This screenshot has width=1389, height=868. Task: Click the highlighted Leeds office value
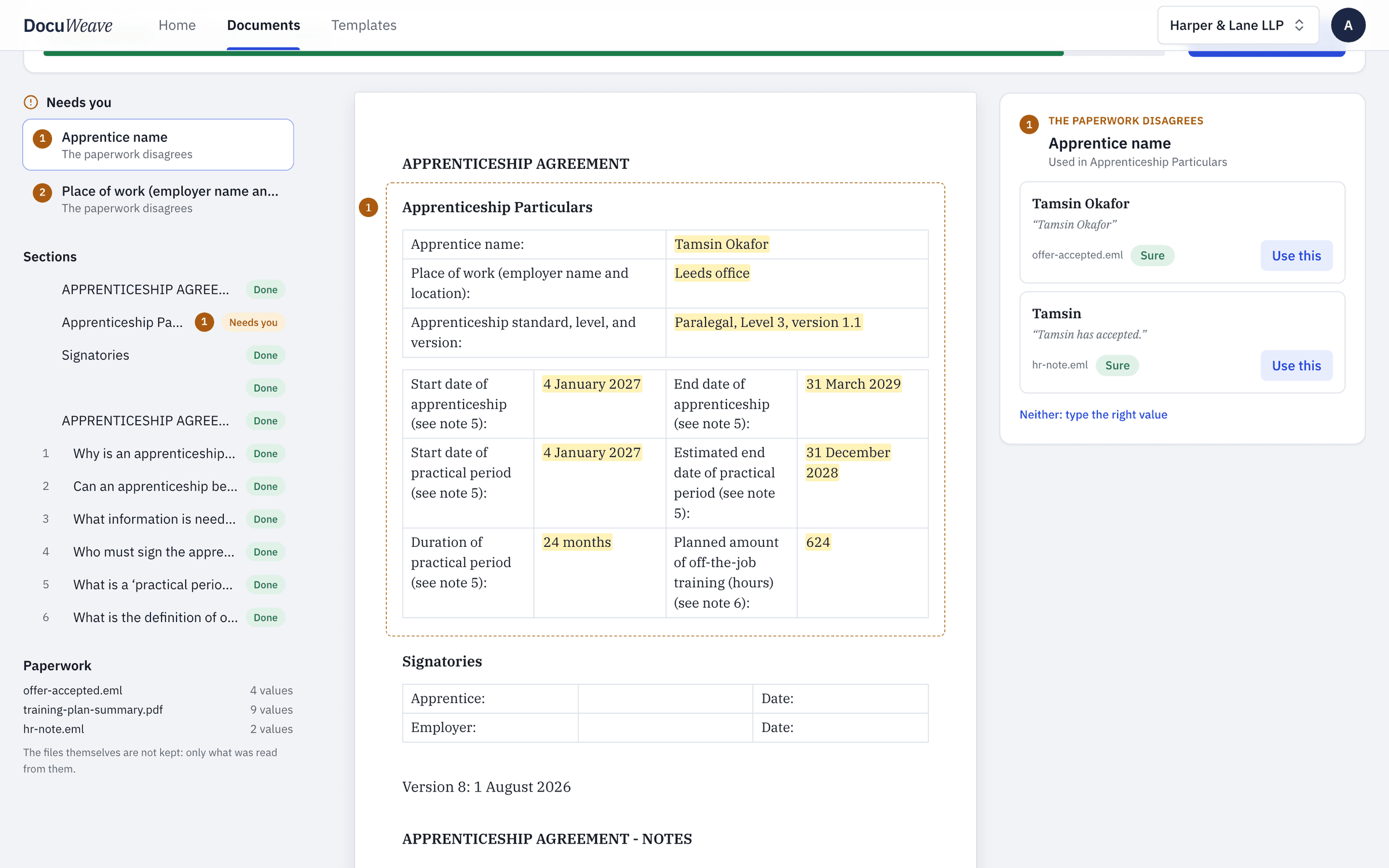point(712,273)
